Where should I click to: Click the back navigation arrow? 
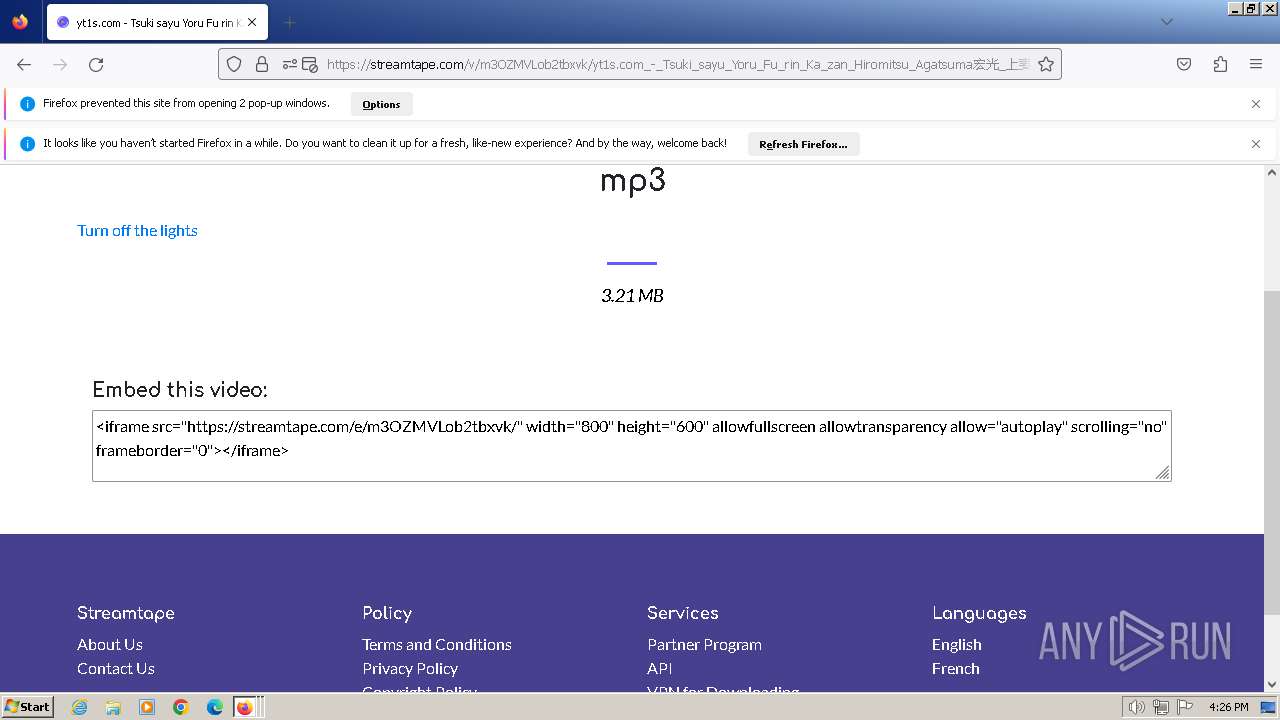click(24, 64)
